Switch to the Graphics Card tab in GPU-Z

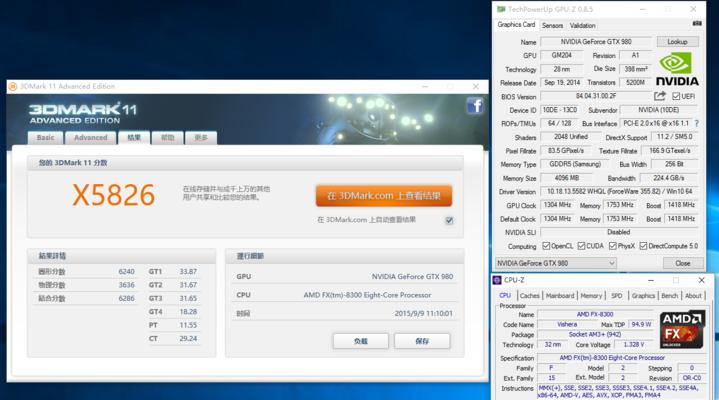pyautogui.click(x=516, y=25)
